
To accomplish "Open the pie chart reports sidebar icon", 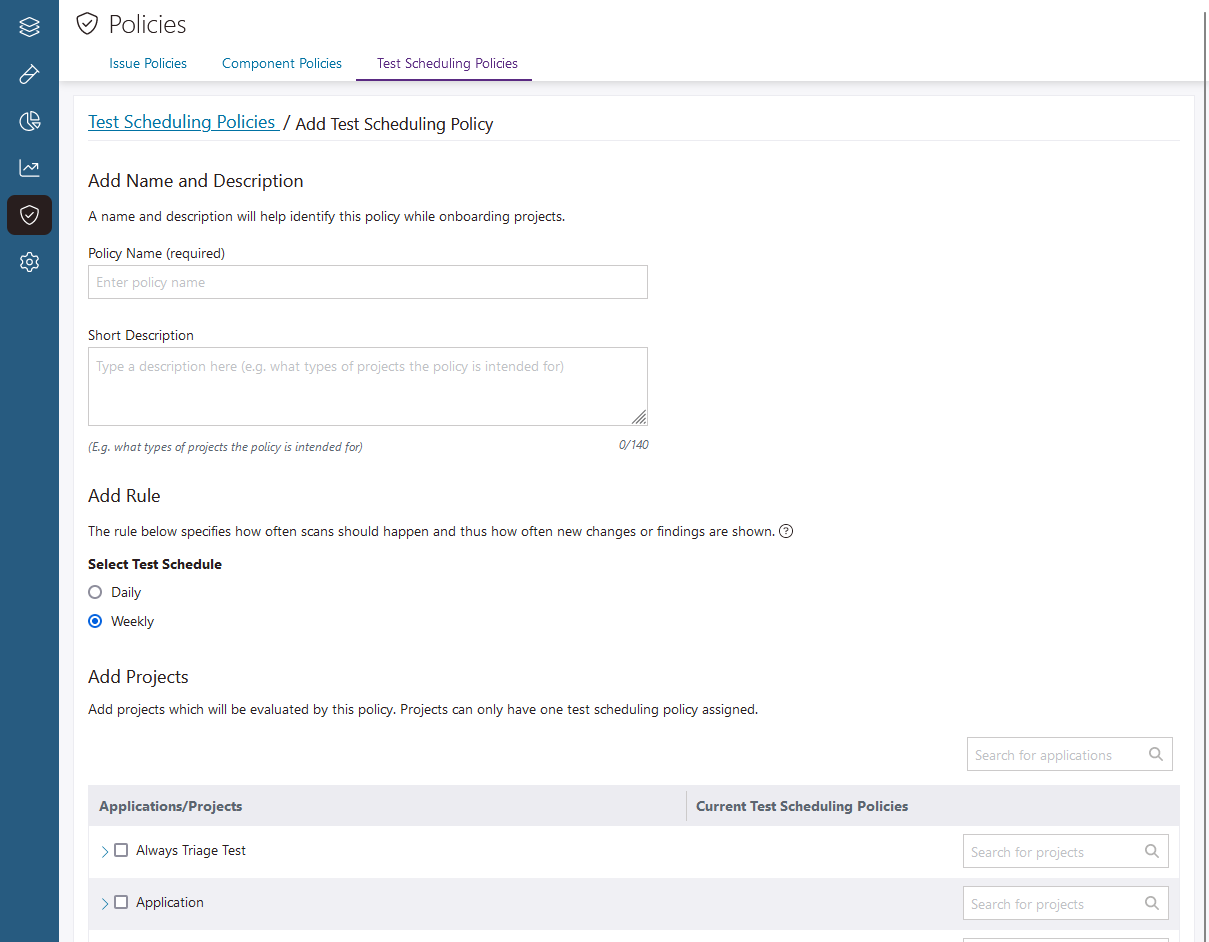I will point(29,121).
